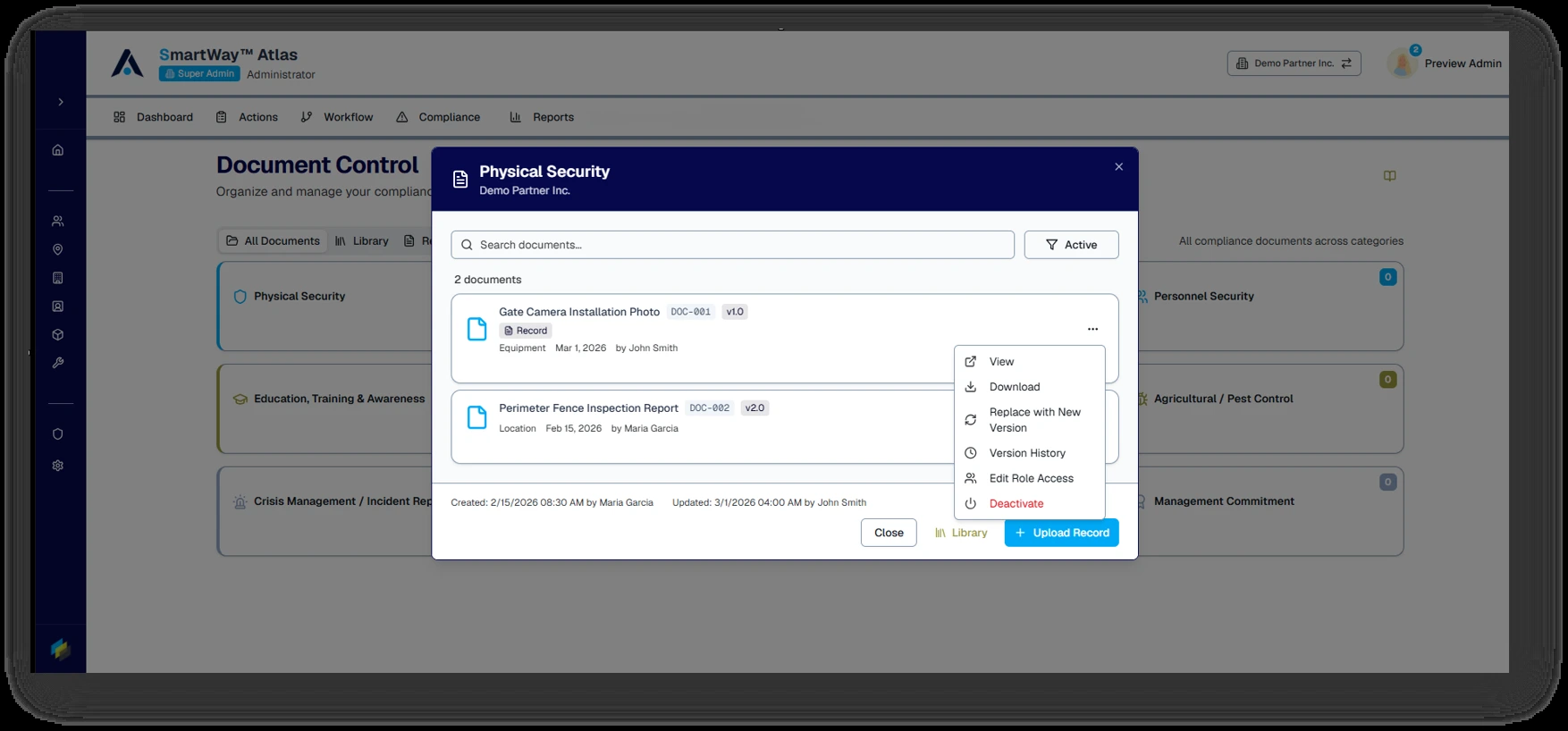Open the Reports nav item
This screenshot has width=1568, height=731.
[x=542, y=117]
